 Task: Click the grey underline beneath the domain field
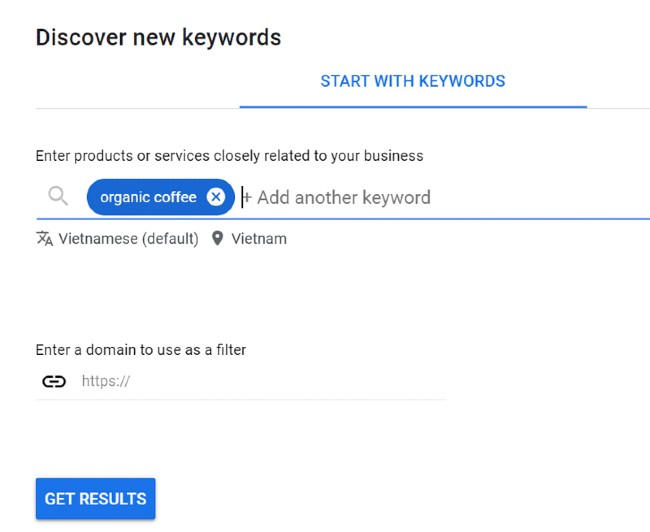click(240, 400)
